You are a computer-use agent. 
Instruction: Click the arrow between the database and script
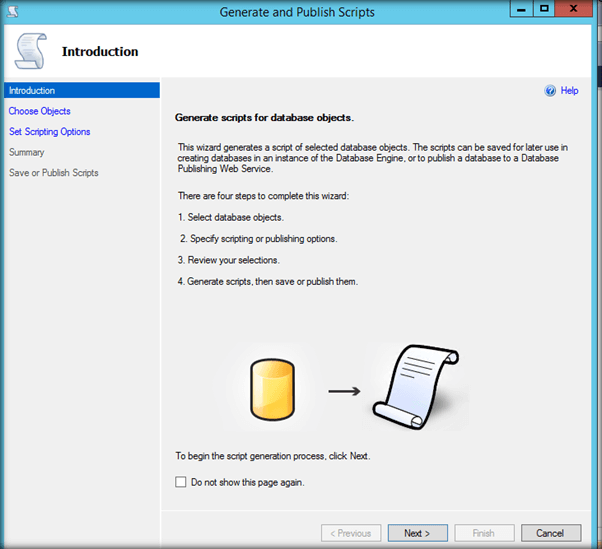click(x=344, y=391)
